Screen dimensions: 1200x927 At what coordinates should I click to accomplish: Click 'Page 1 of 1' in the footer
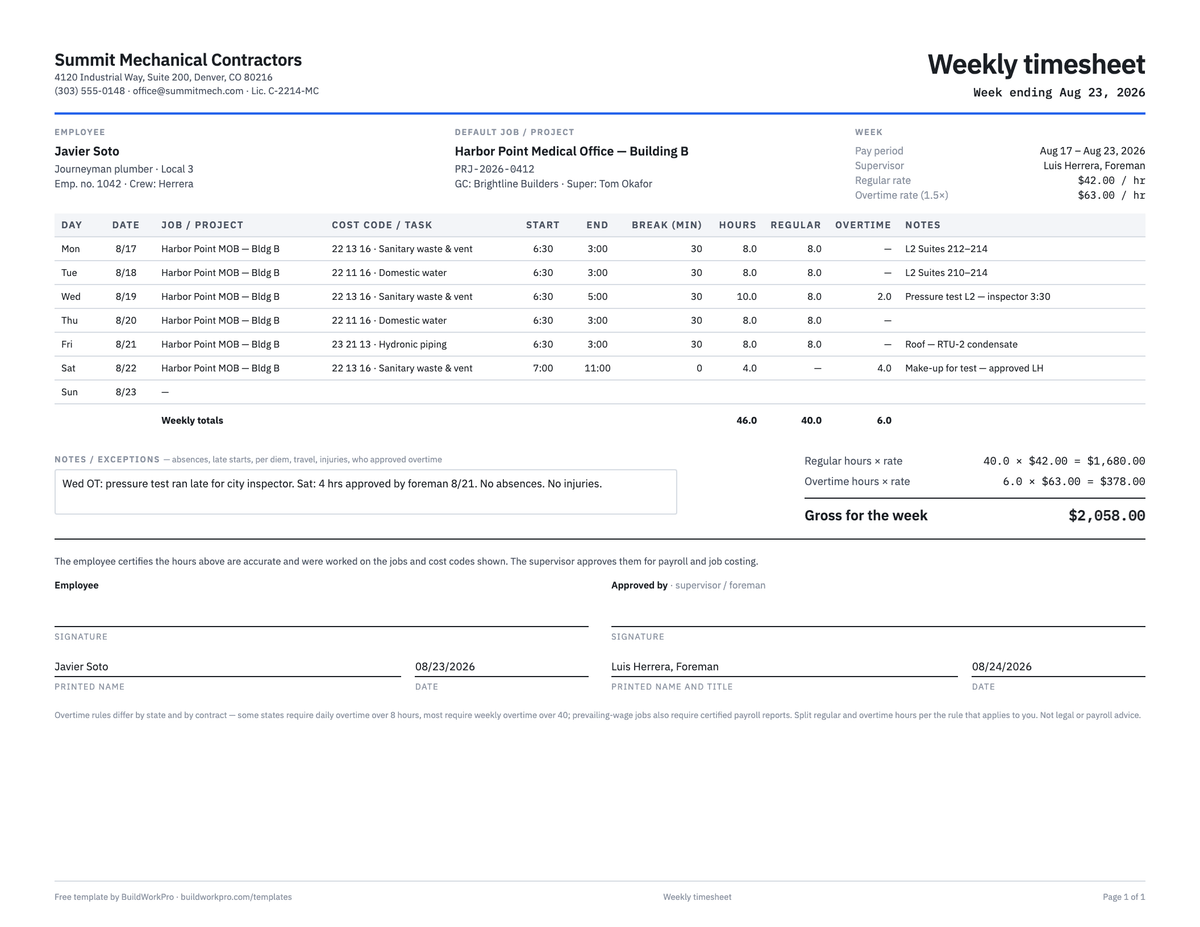coord(1124,897)
